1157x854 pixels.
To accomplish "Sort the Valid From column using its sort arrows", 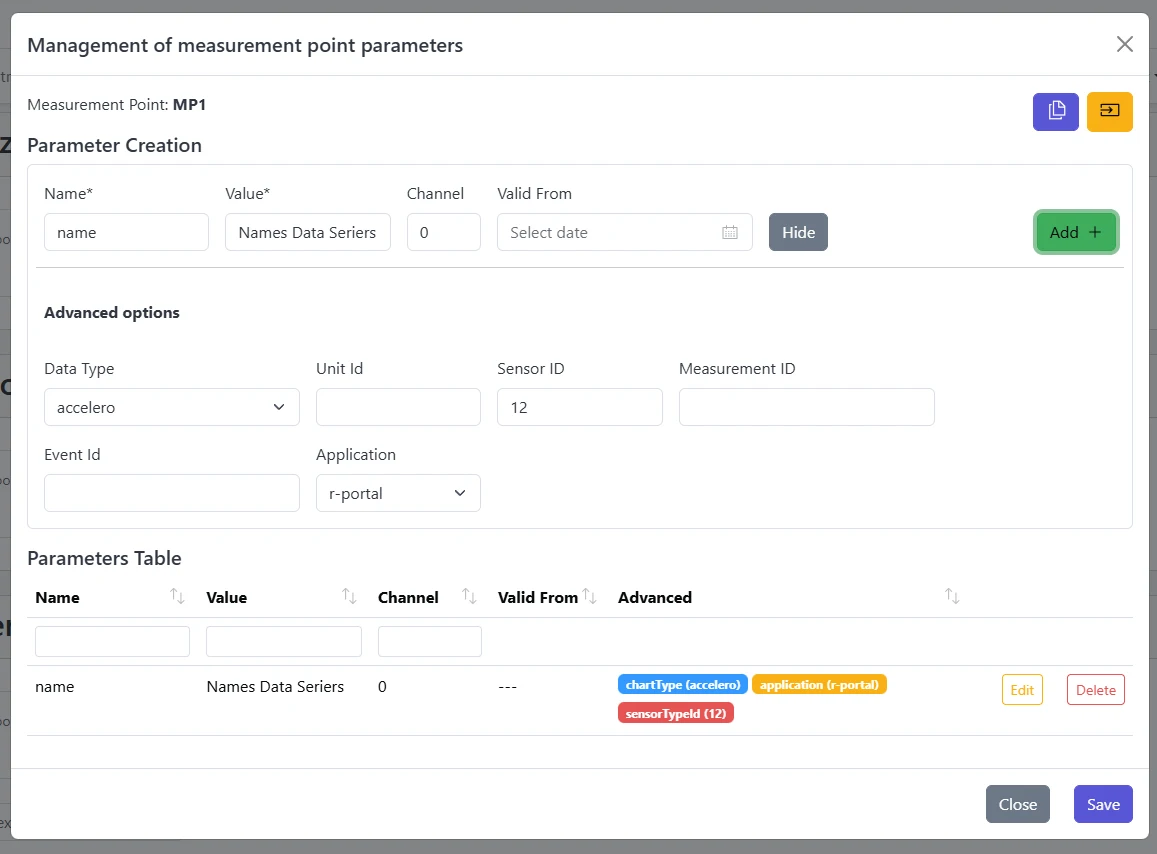I will point(589,596).
